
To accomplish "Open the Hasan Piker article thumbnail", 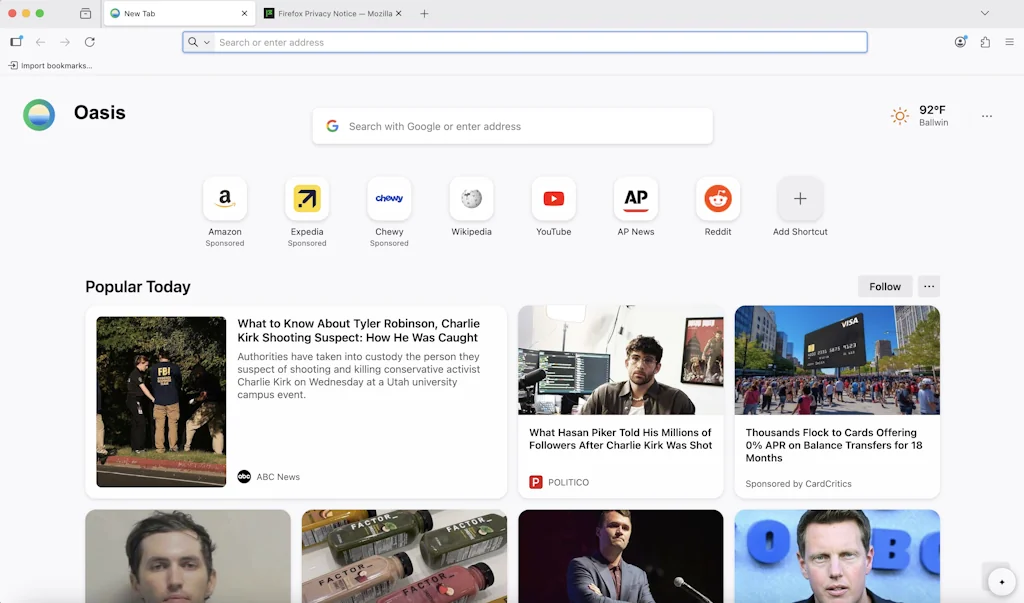I will [x=620, y=360].
